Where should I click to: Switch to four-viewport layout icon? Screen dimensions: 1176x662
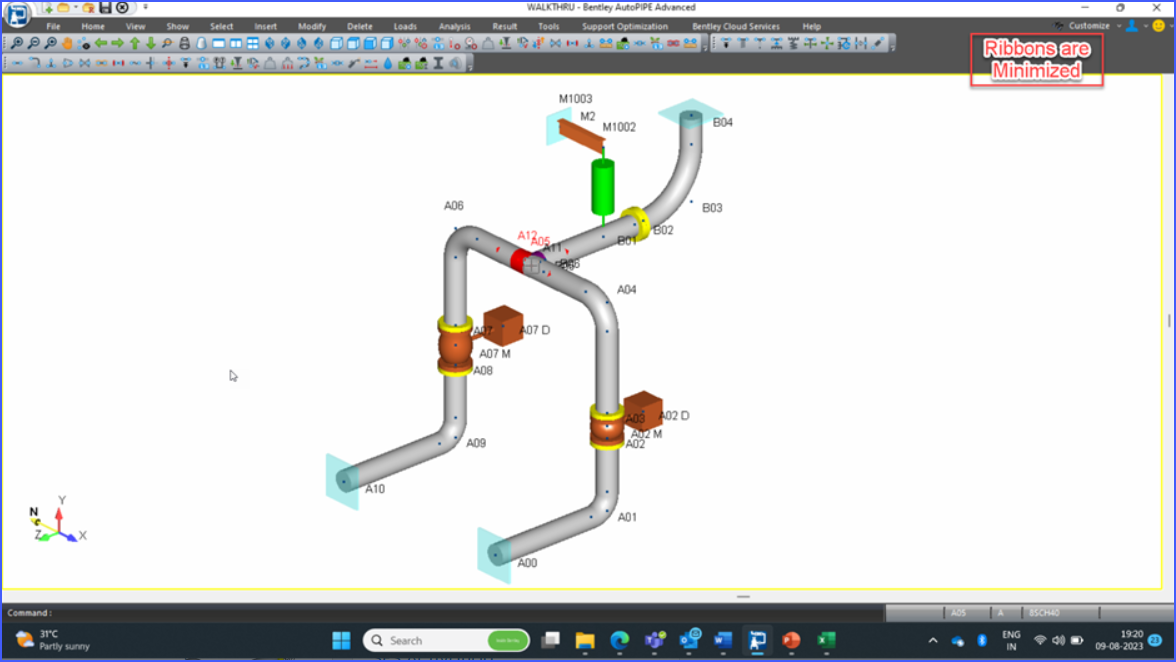point(253,43)
